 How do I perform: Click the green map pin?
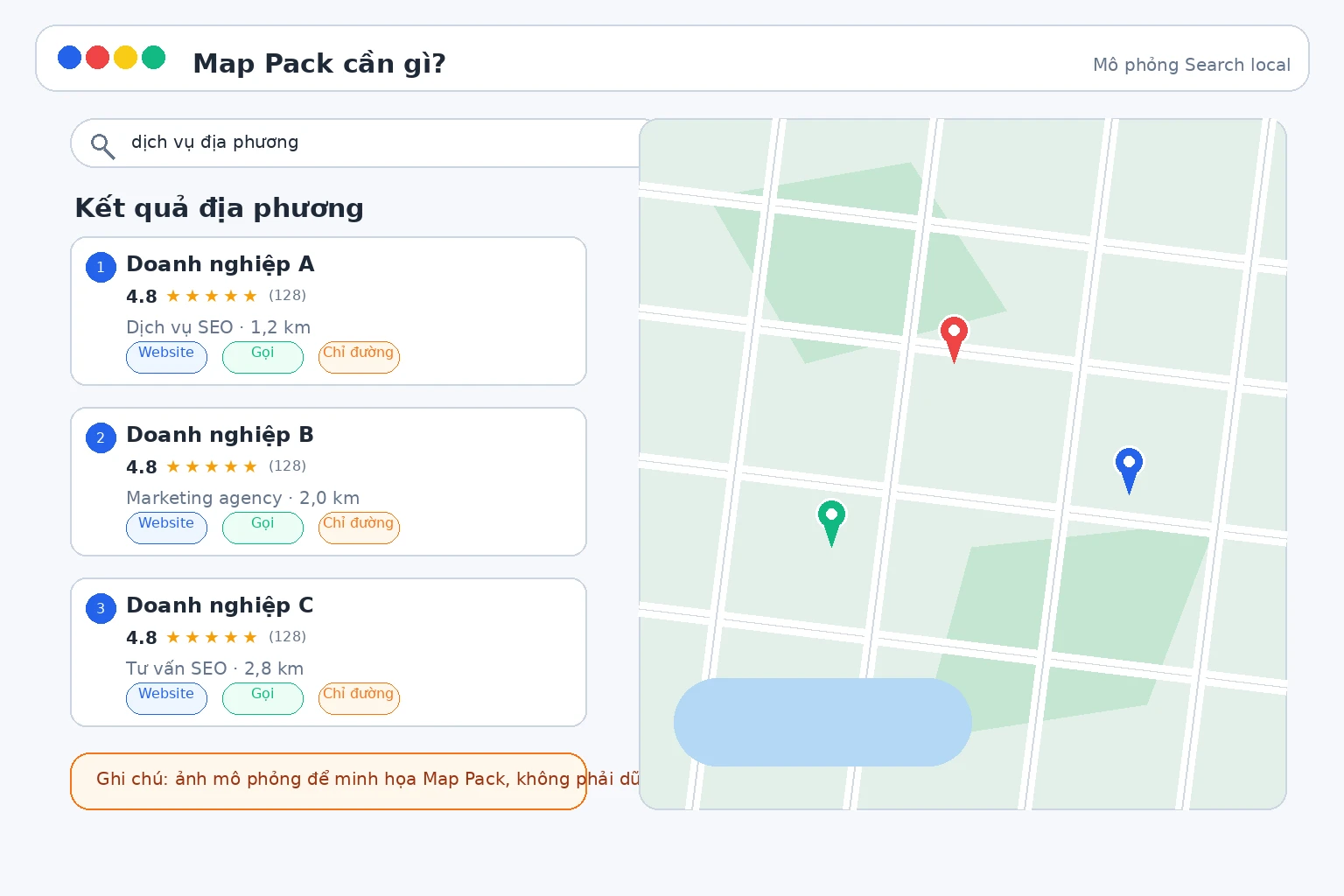coord(831,523)
